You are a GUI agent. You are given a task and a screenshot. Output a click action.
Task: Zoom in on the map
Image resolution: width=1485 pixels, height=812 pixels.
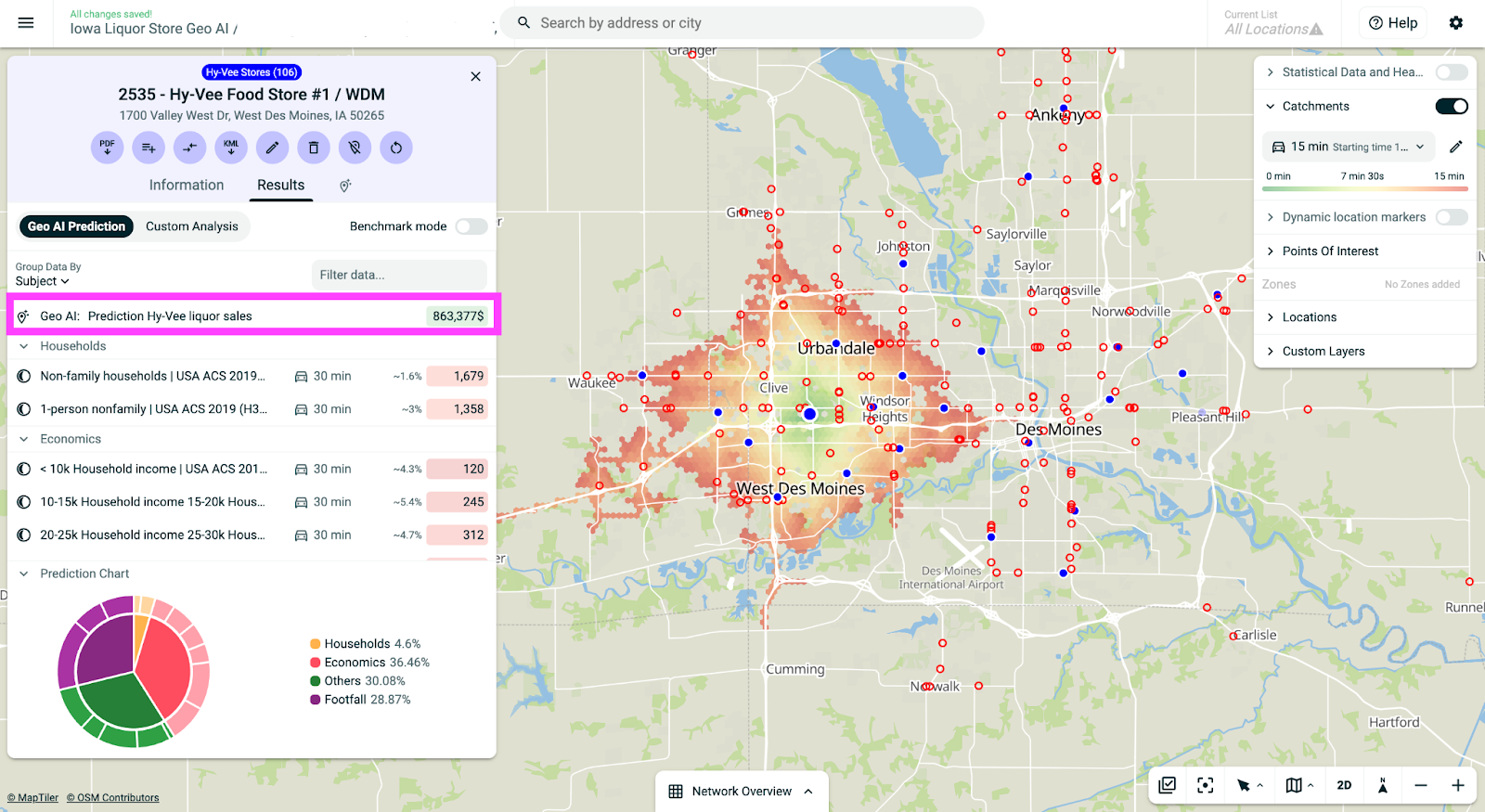click(1458, 785)
